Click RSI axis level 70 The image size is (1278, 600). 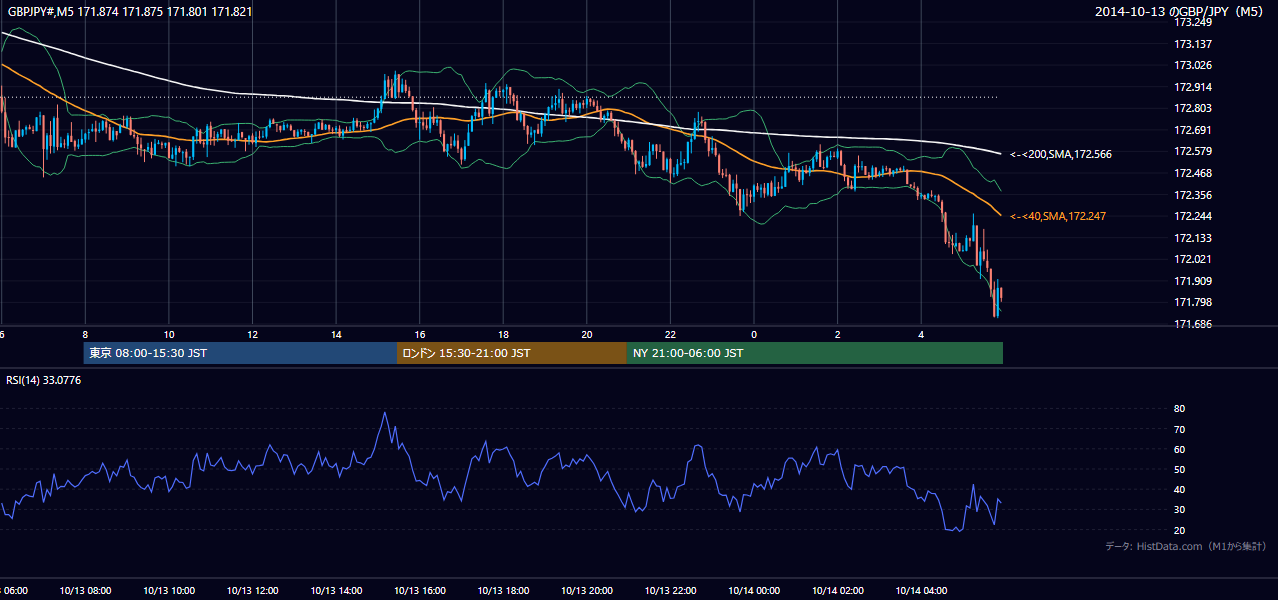click(x=1179, y=429)
